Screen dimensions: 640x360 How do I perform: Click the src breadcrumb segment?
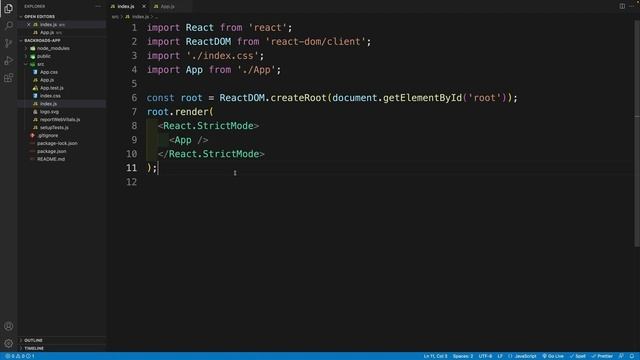point(115,17)
